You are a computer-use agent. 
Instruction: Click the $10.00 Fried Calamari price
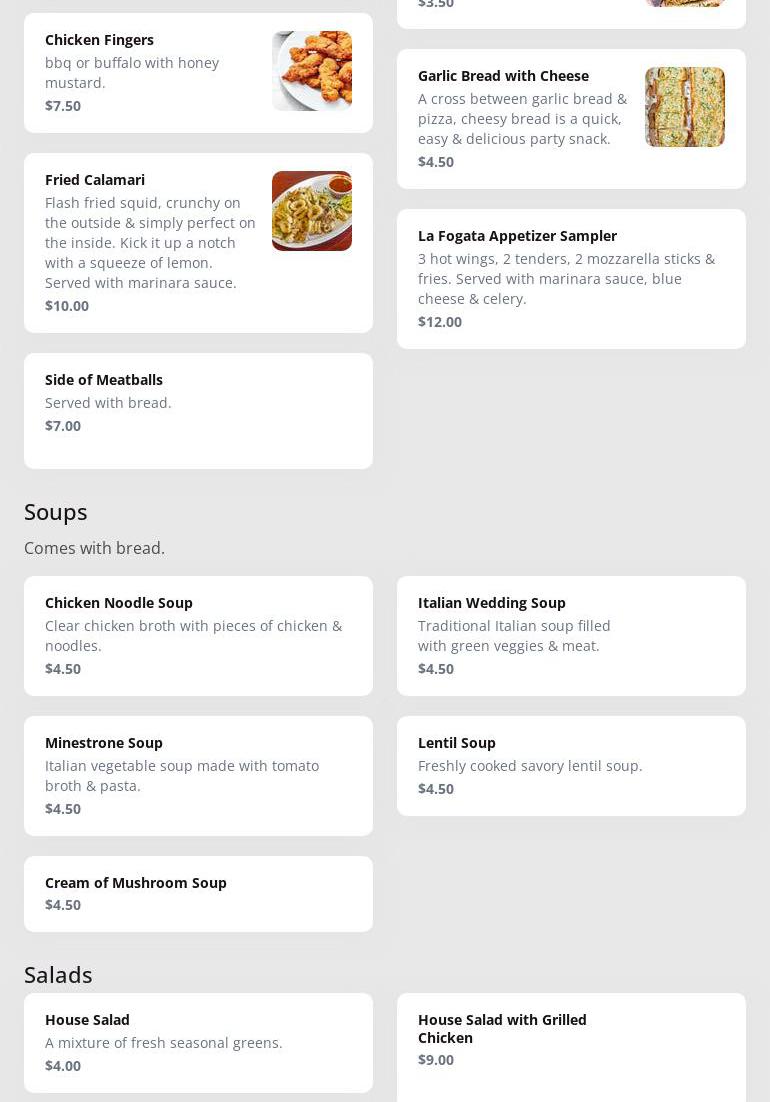point(67,306)
